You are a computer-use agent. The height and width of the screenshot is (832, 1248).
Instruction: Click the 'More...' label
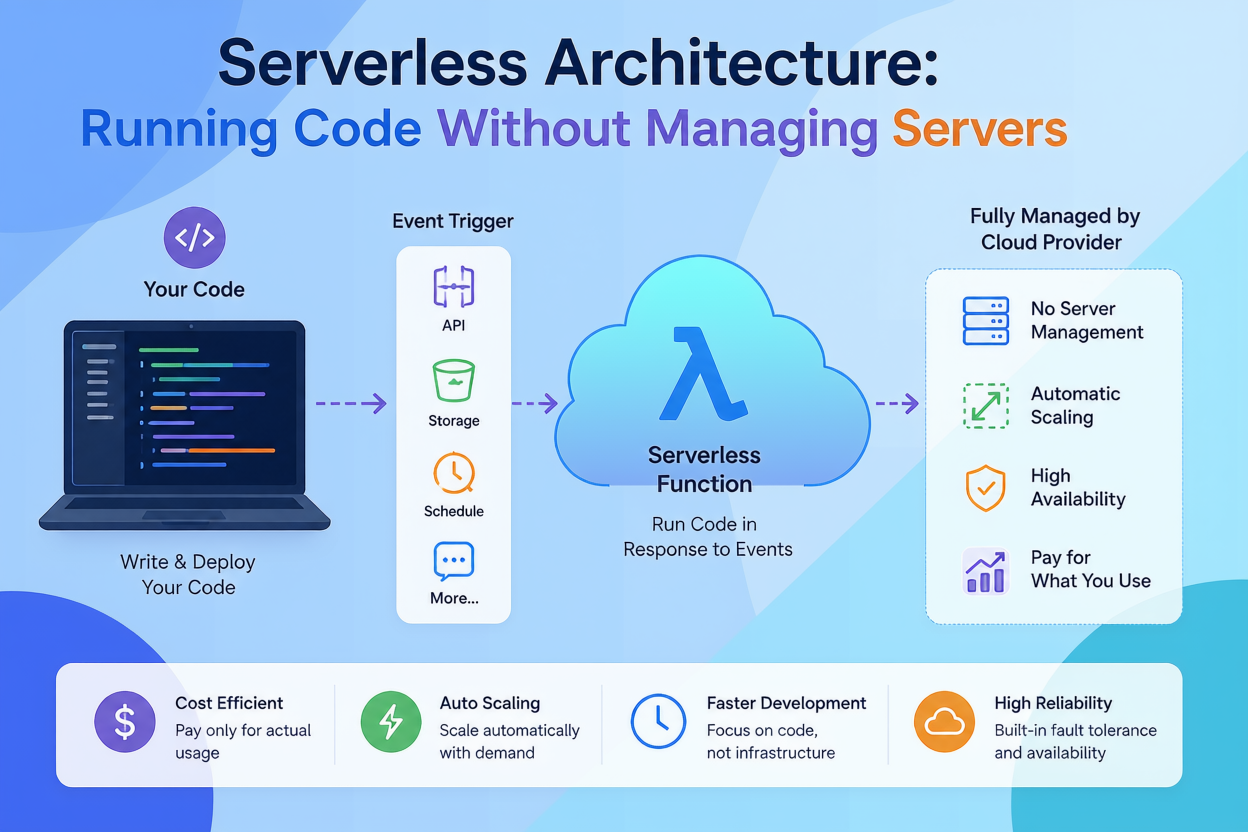click(x=454, y=598)
